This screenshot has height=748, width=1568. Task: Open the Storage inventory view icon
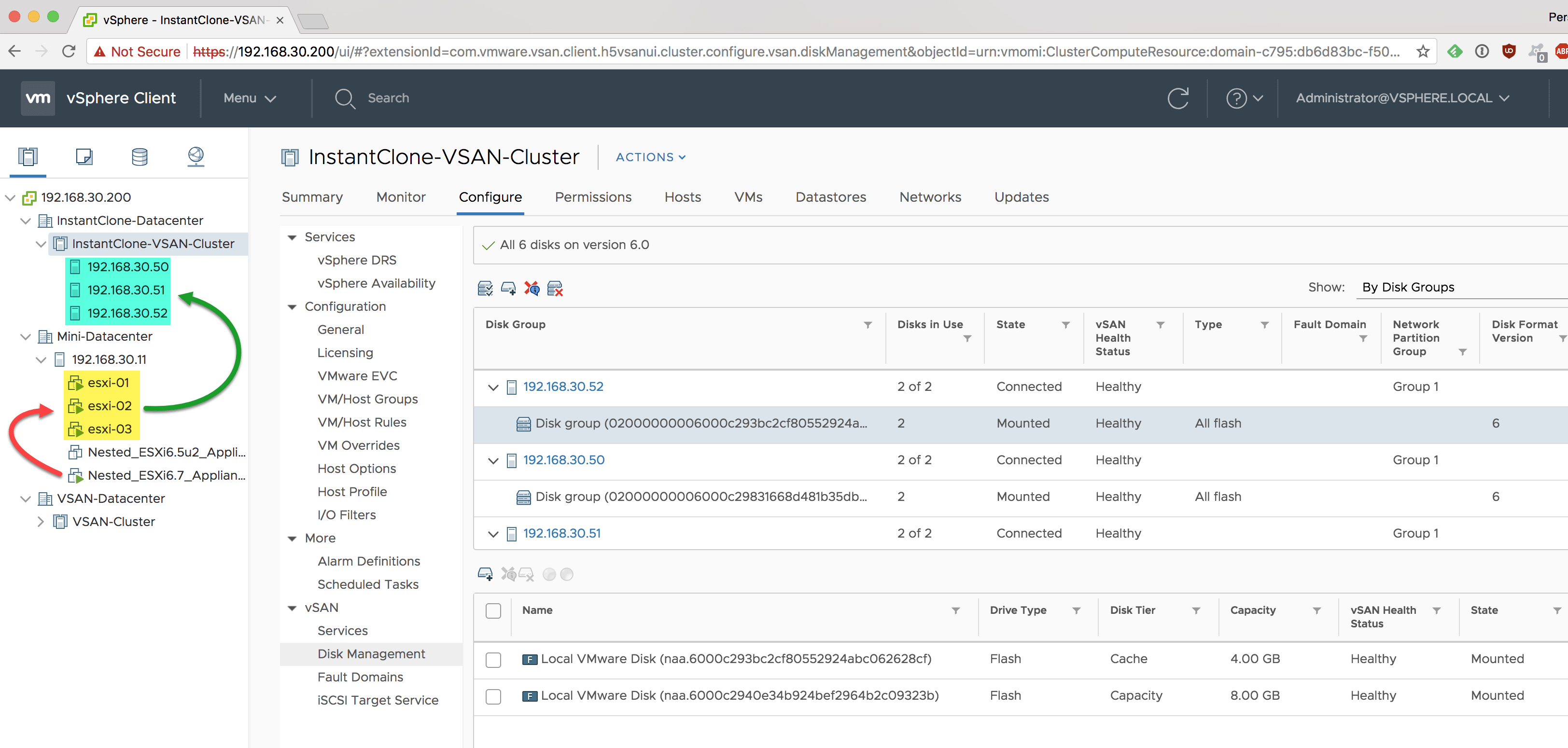point(140,157)
